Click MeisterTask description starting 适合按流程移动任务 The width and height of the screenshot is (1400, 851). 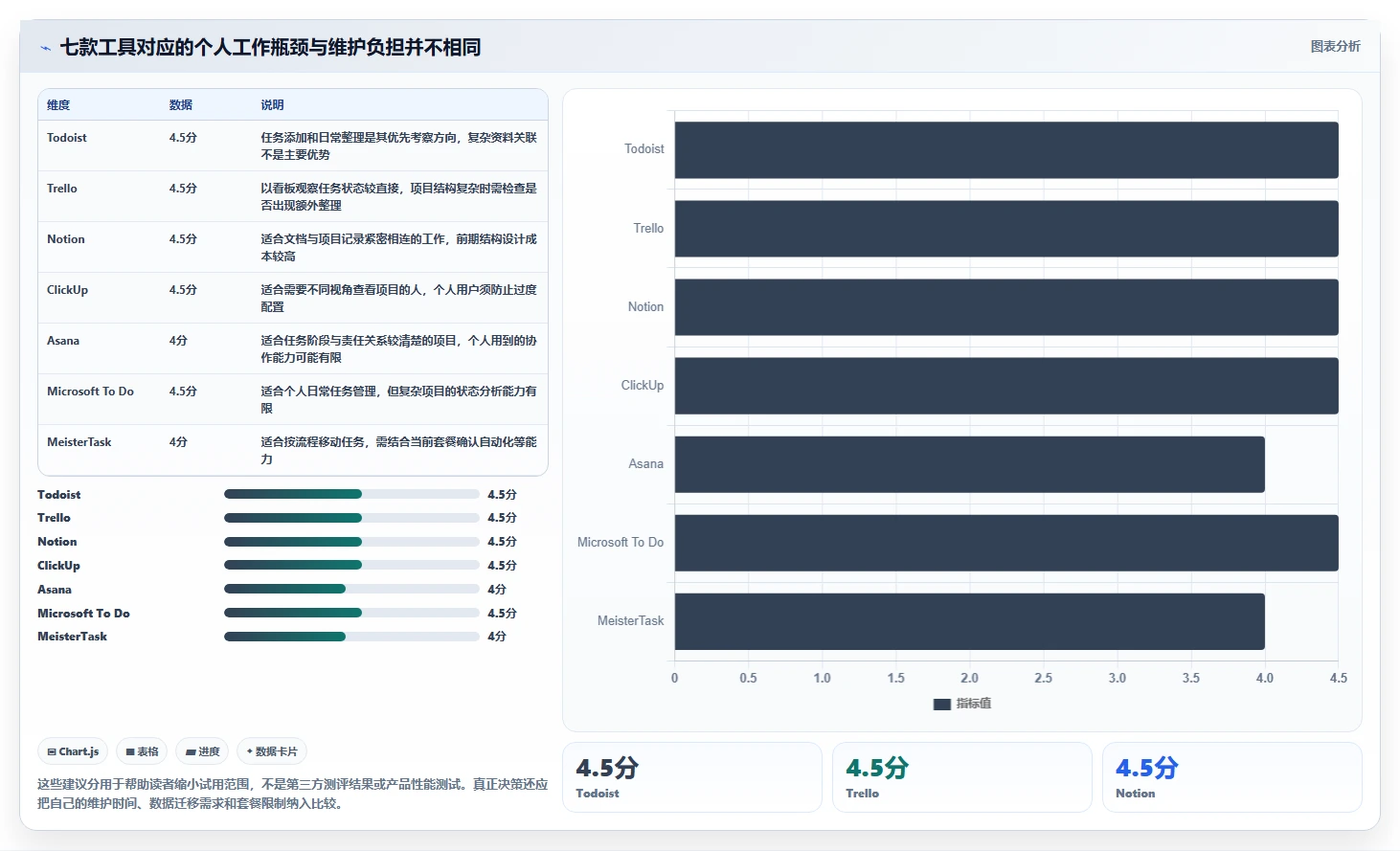coord(399,450)
